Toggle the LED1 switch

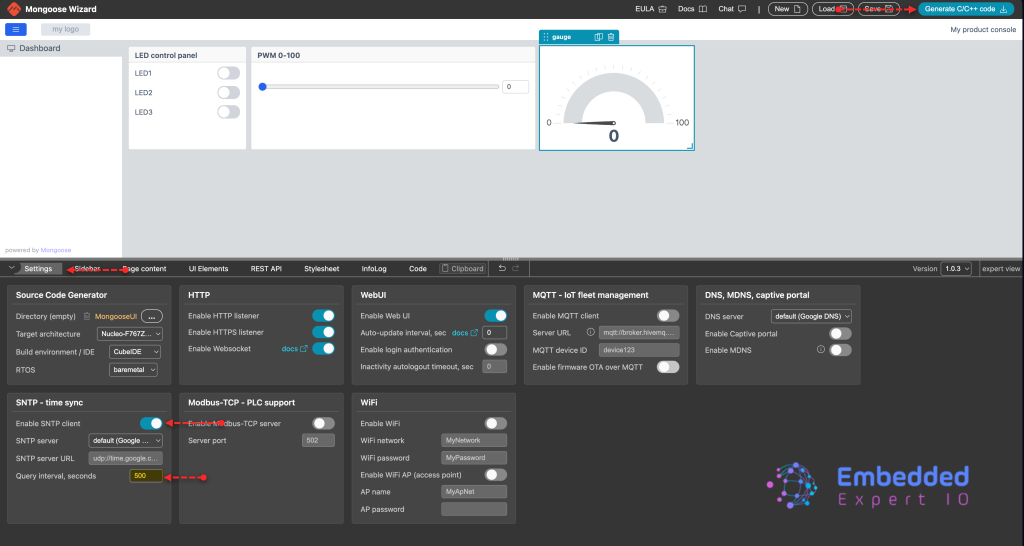tap(229, 73)
